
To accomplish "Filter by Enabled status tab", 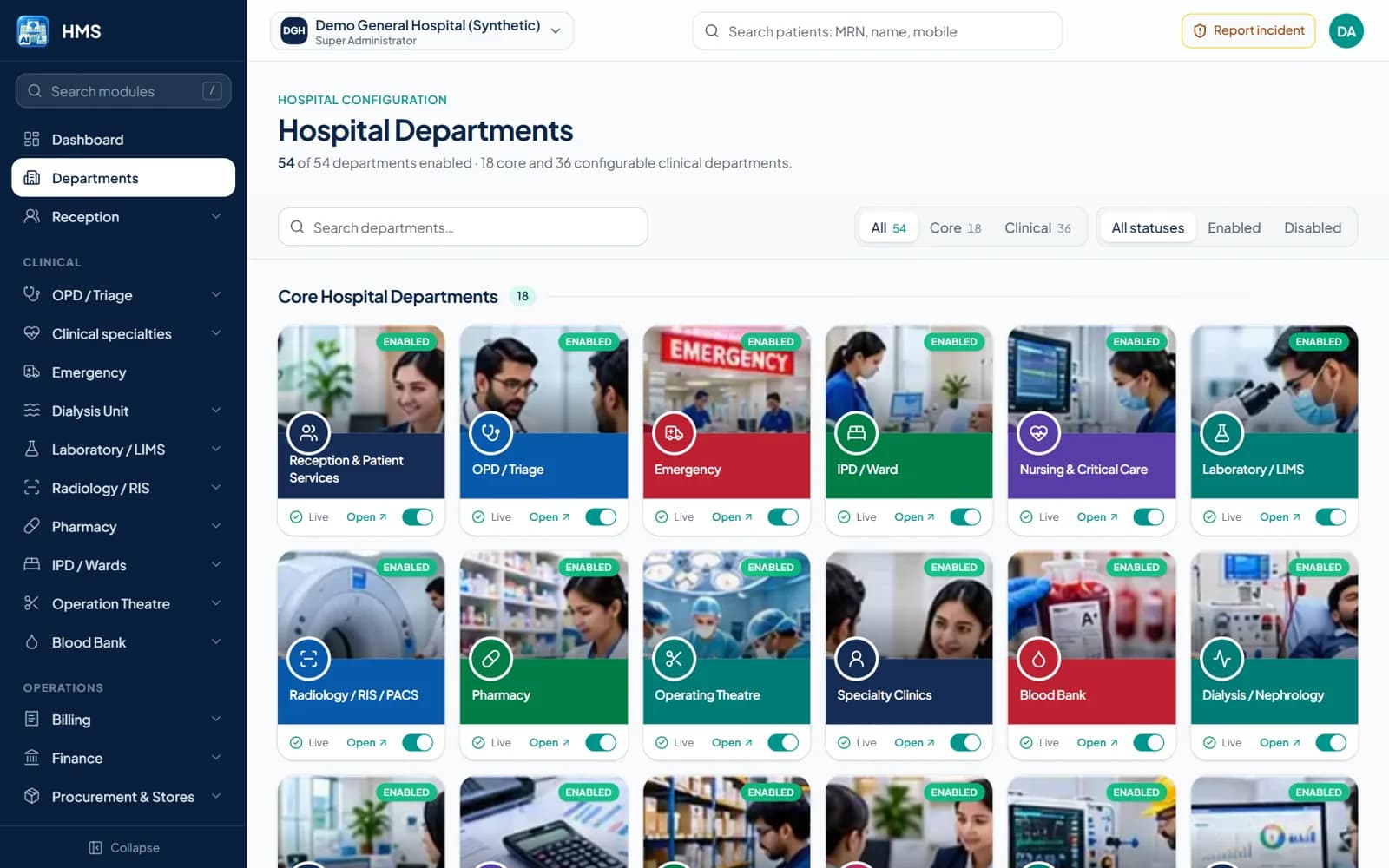I will [x=1234, y=227].
